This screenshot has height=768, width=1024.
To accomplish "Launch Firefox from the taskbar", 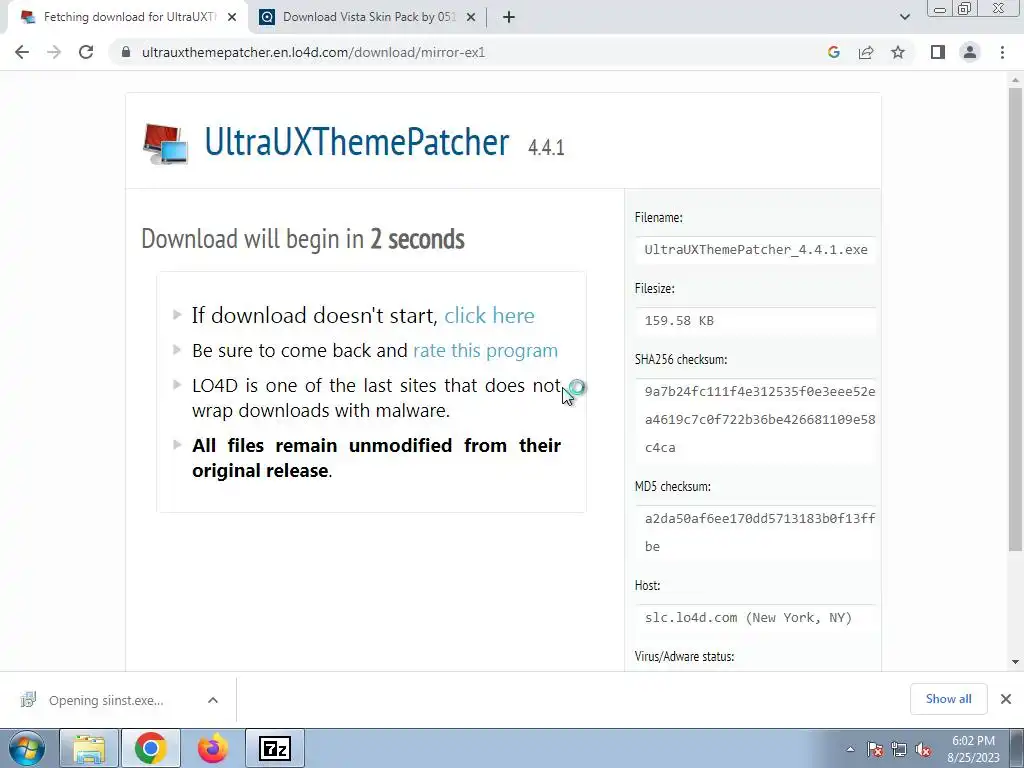I will click(213, 748).
